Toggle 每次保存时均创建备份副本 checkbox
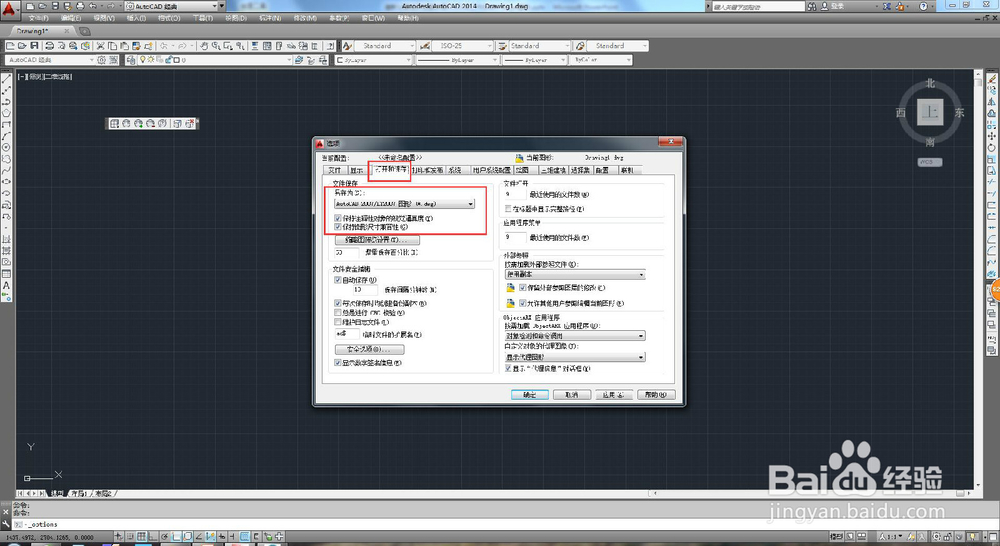 (338, 303)
